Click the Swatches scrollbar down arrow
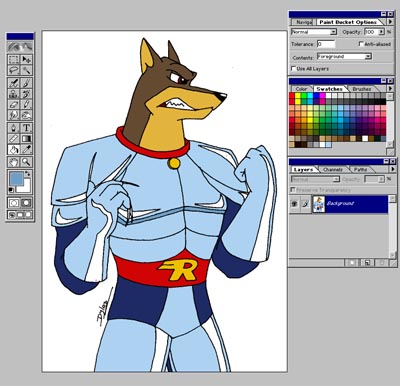The height and width of the screenshot is (386, 400). coord(390,144)
